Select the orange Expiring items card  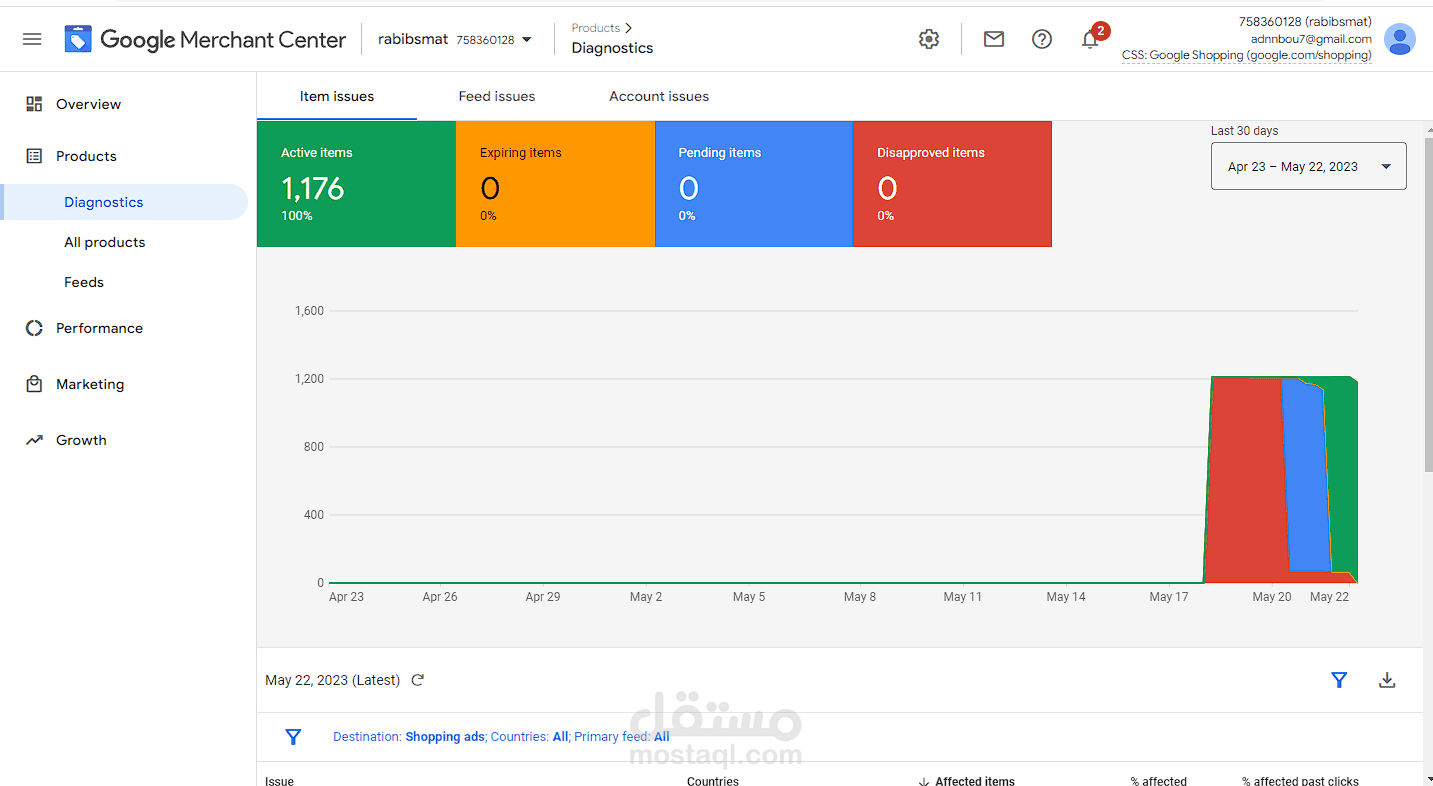555,184
